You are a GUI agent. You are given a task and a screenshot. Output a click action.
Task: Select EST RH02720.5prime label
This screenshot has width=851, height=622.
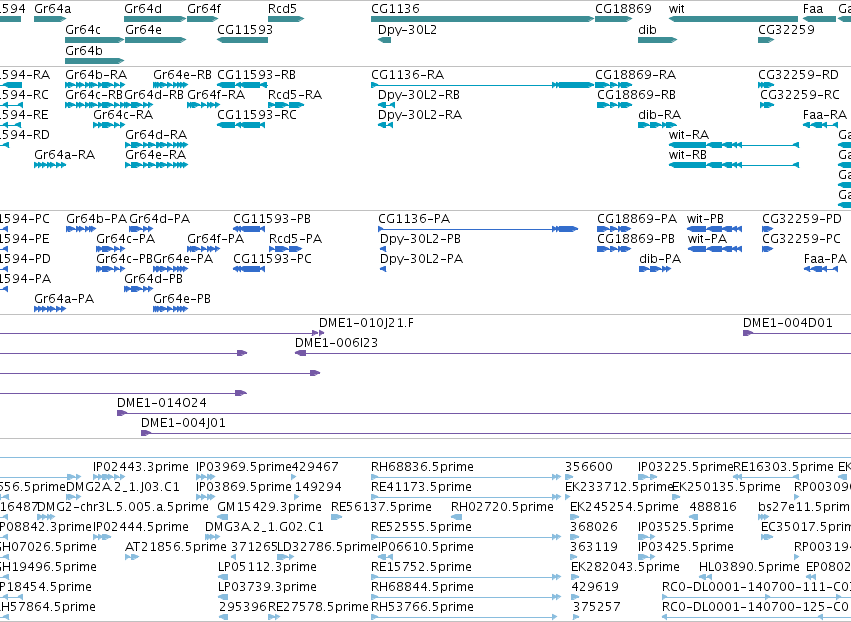[502, 507]
